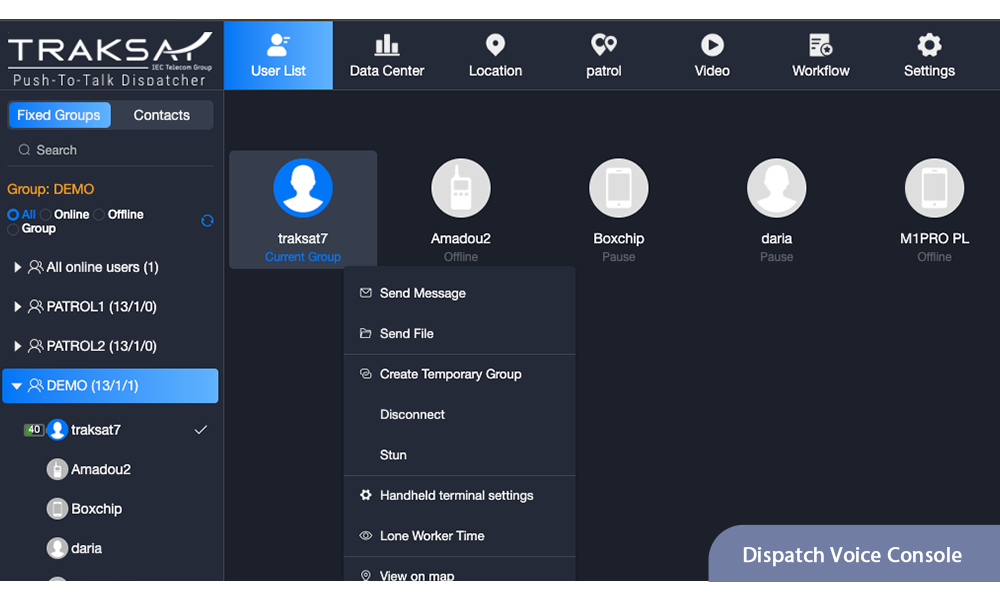Open the Workflow icon

(x=820, y=46)
